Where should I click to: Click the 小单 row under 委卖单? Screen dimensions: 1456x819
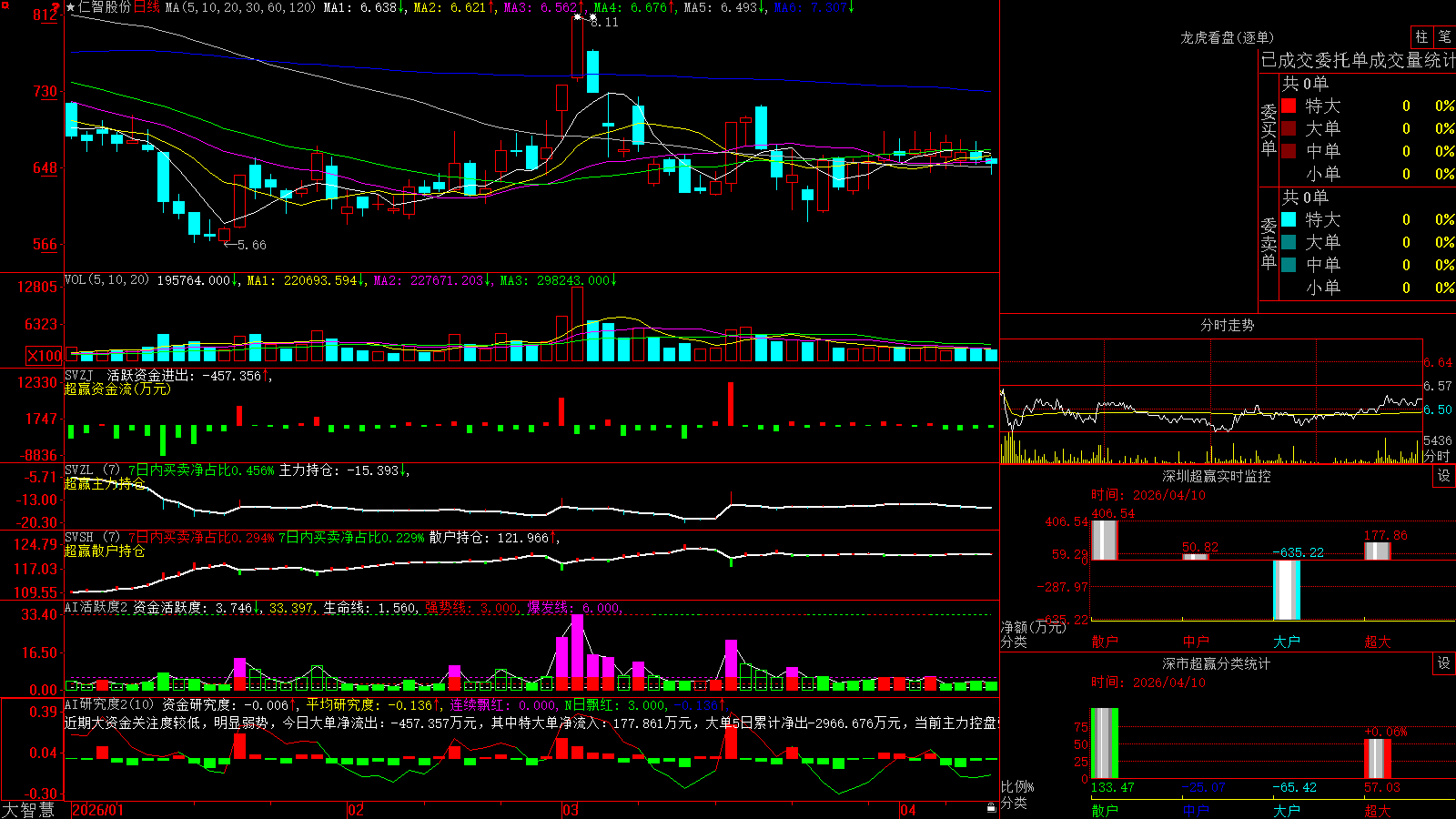(x=1368, y=288)
